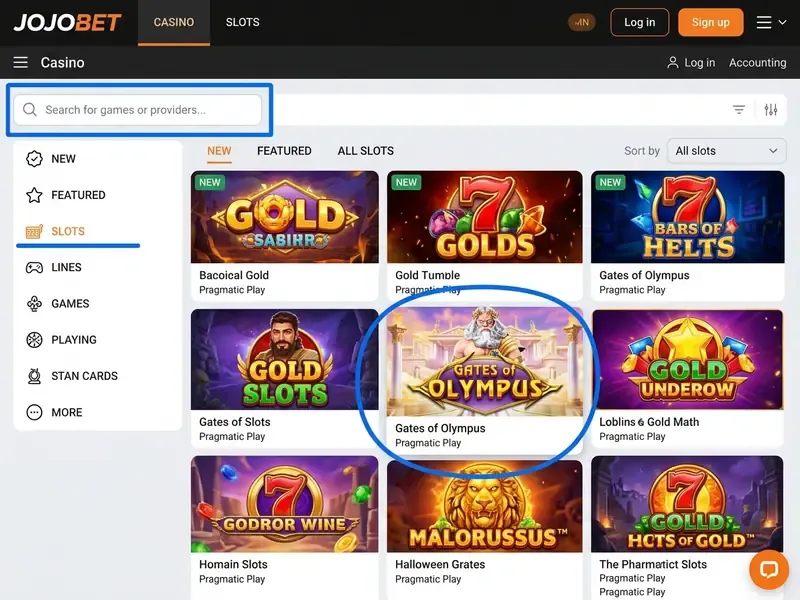Click the user profile icon
Image resolution: width=800 pixels, height=600 pixels.
click(672, 62)
